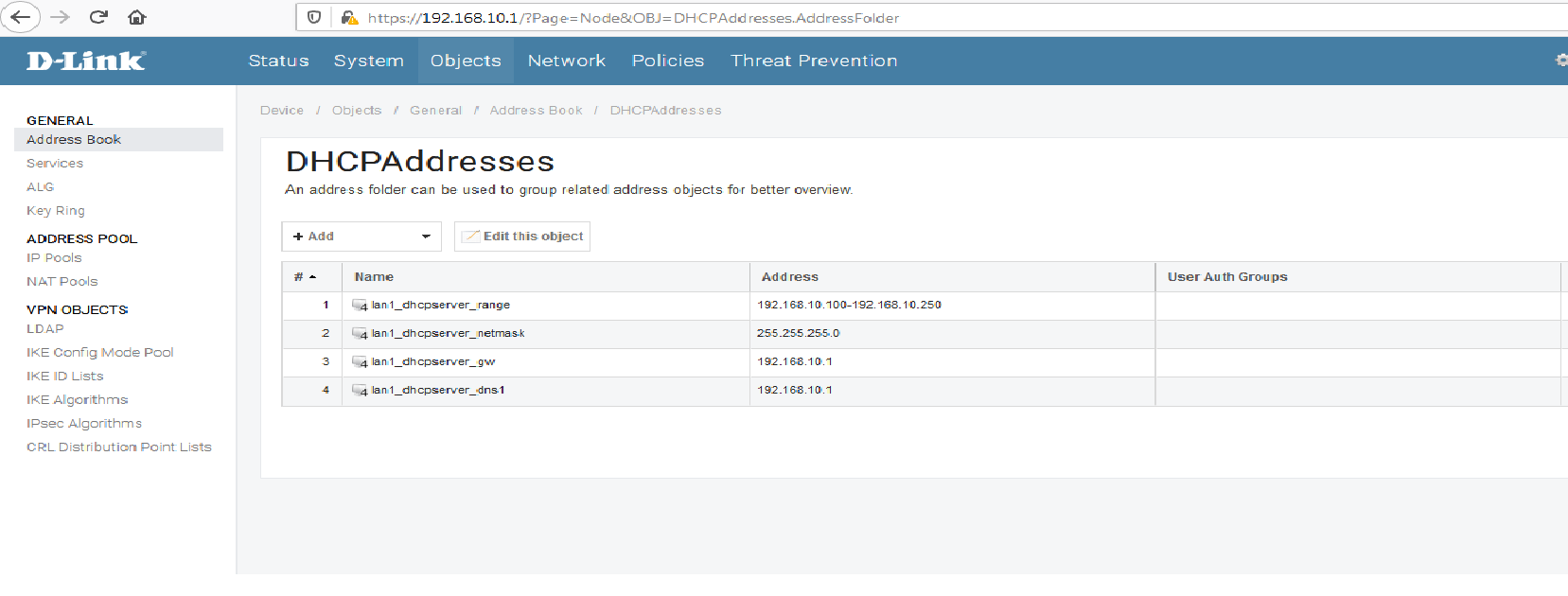Viewport: 1568px width, 596px height.
Task: Open the Network menu
Action: (x=566, y=61)
